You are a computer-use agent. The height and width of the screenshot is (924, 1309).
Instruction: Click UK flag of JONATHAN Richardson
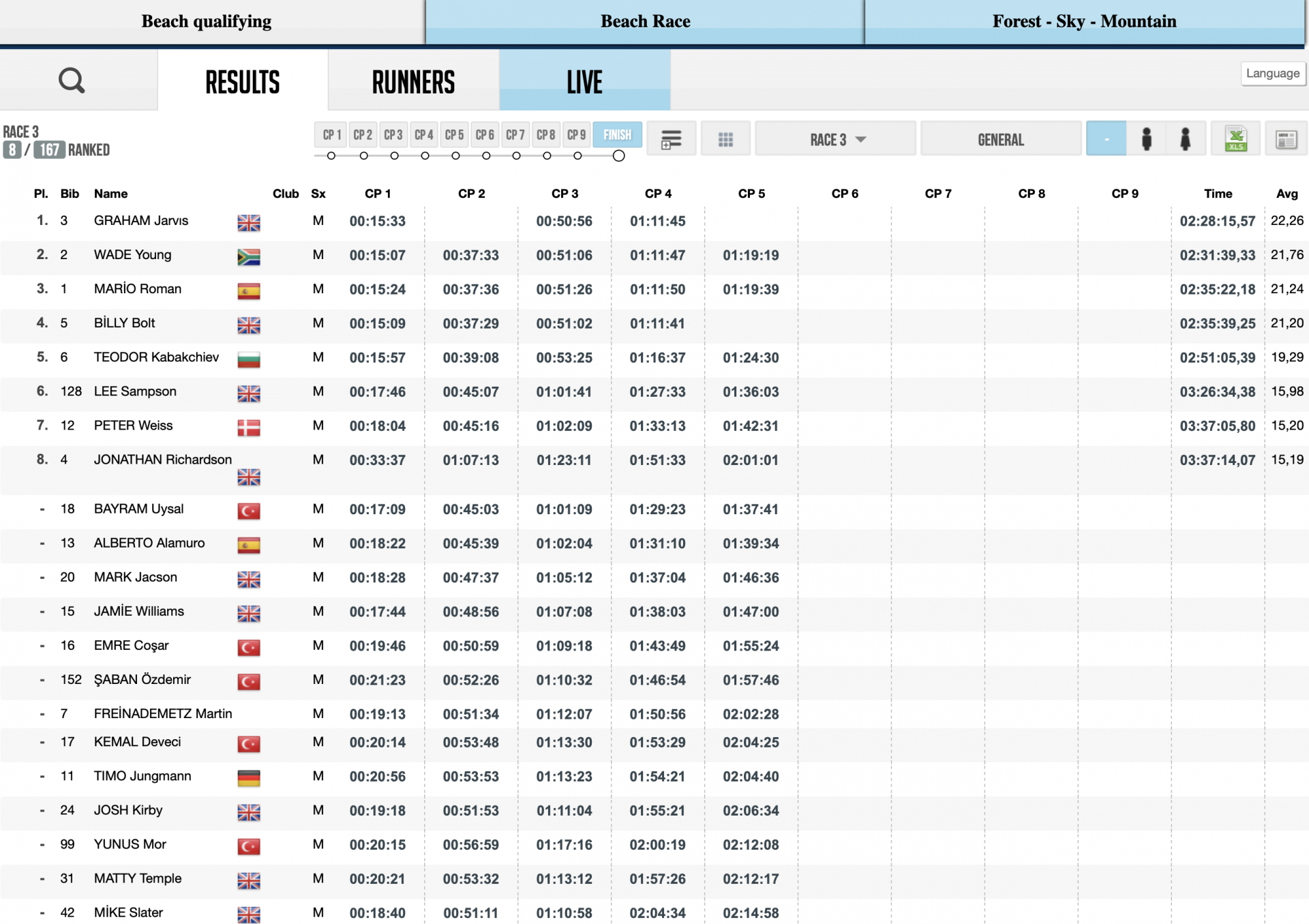click(249, 477)
